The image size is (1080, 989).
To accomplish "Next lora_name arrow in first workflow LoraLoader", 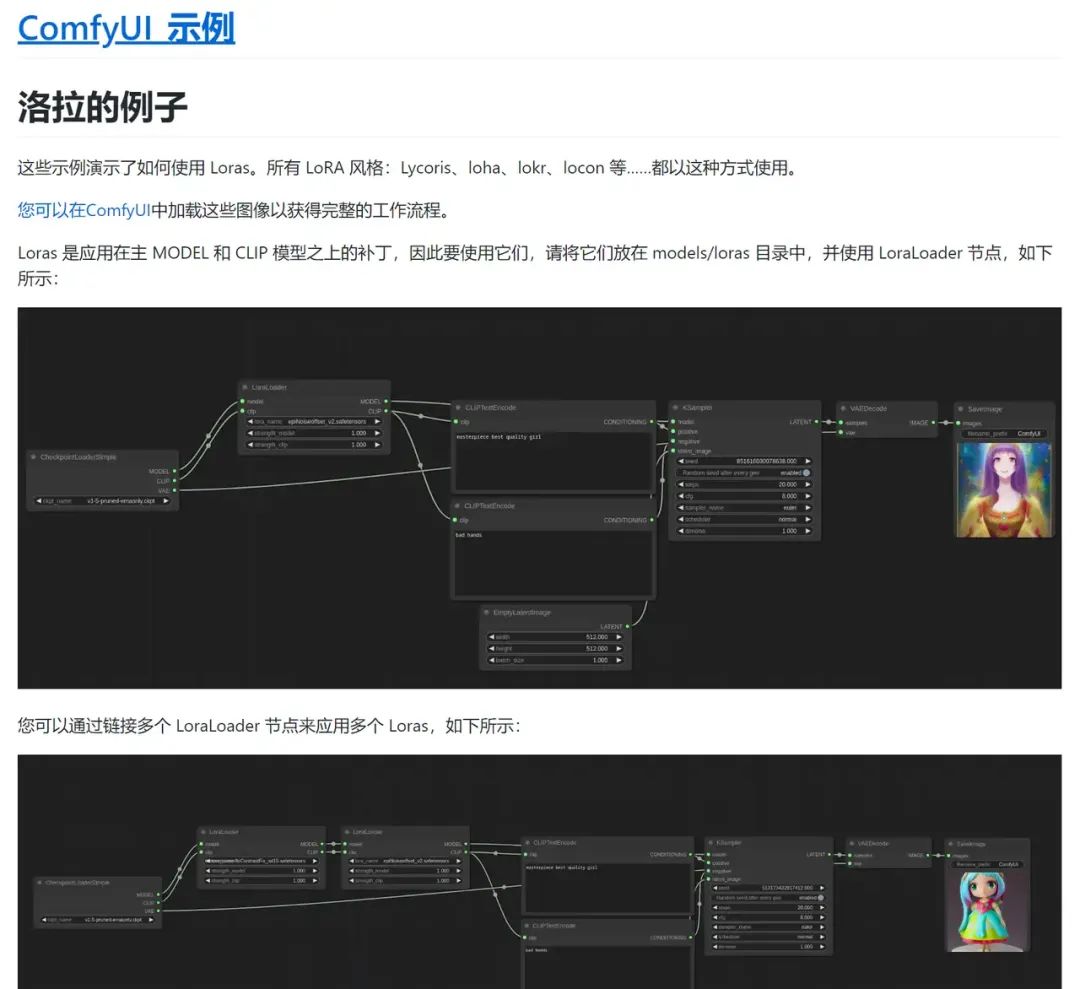I will 377,421.
